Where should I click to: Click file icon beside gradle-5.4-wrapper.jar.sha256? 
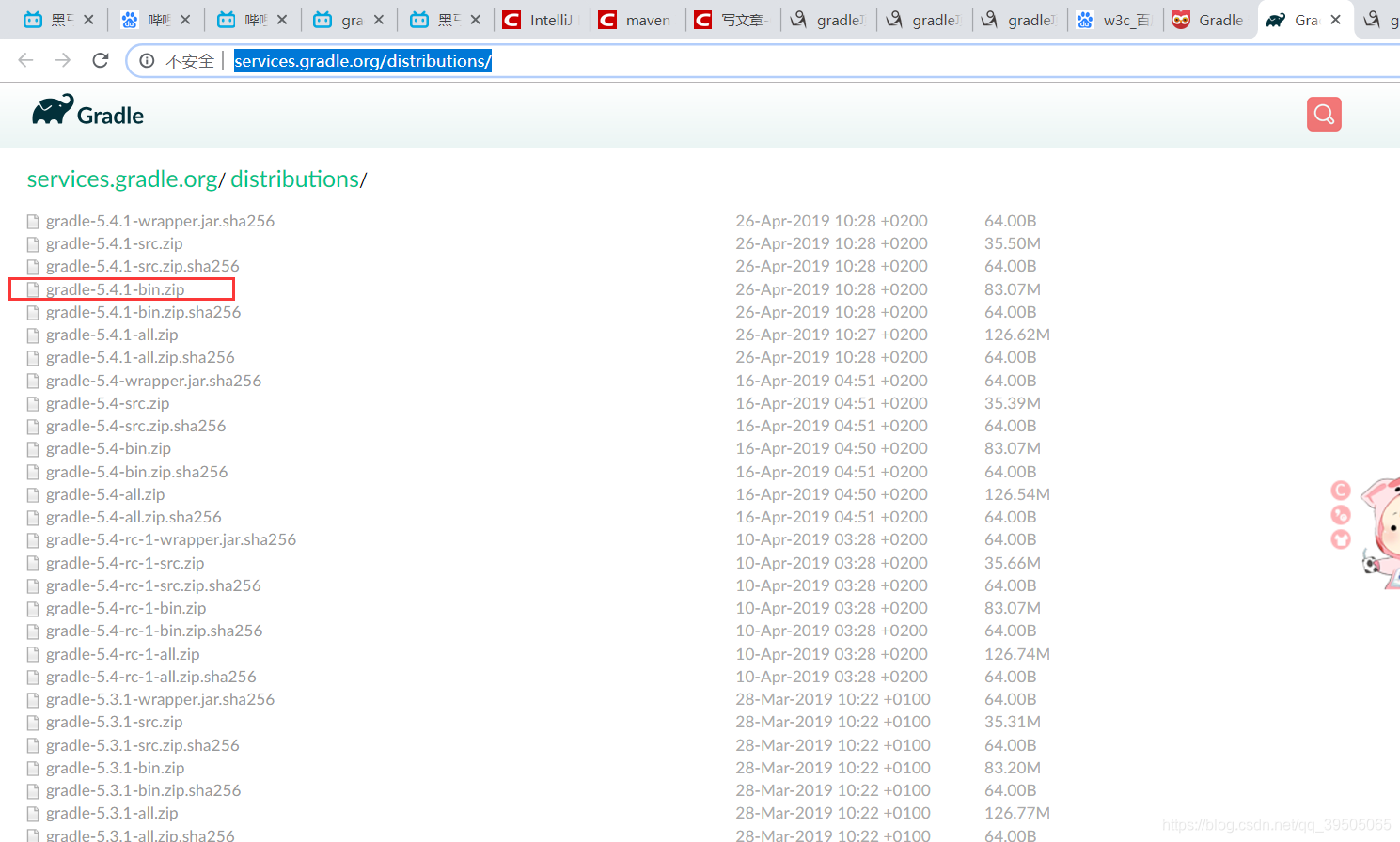point(33,382)
